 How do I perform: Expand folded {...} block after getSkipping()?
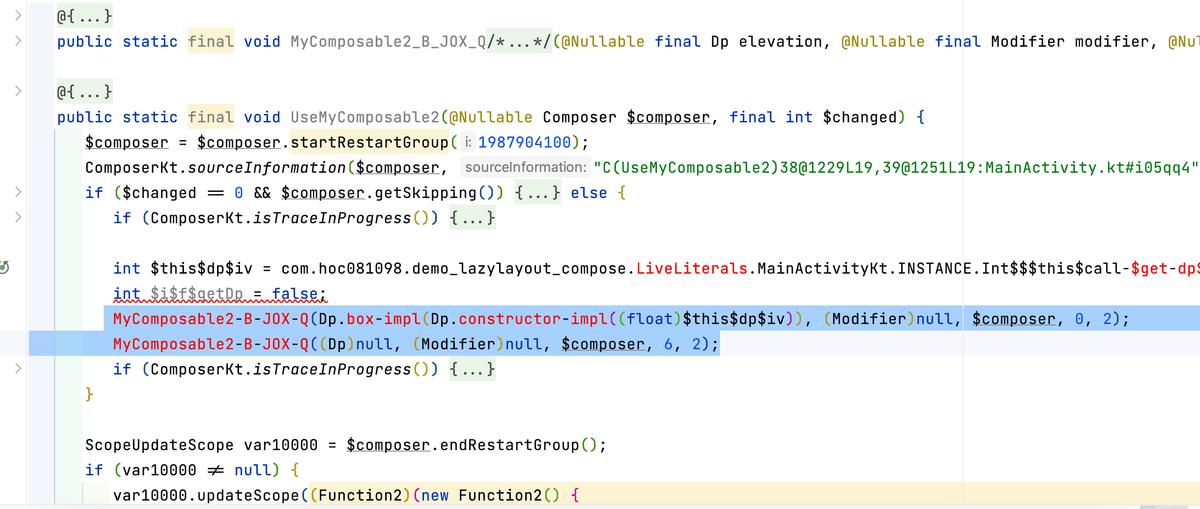[538, 192]
